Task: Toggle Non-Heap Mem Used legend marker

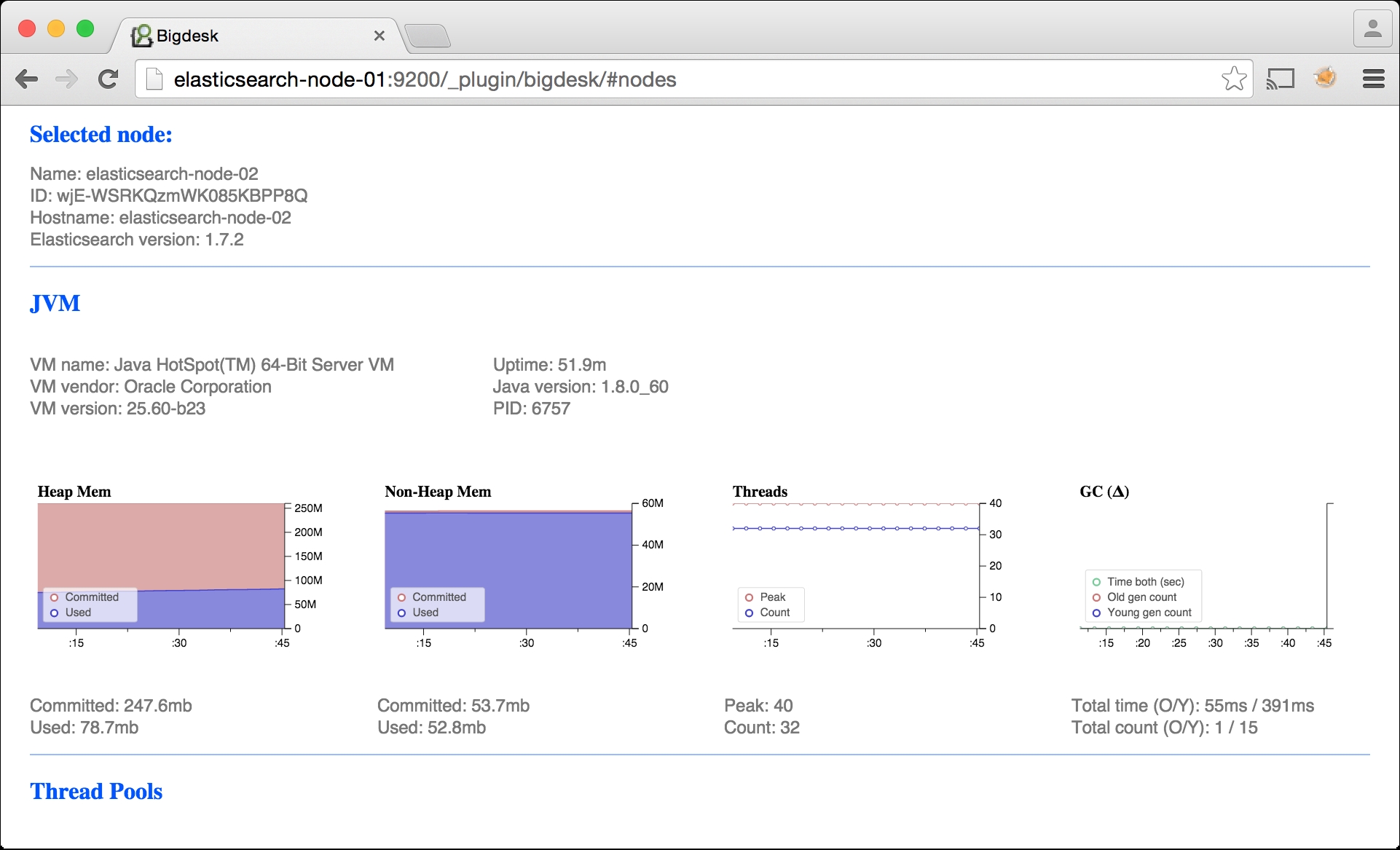Action: click(401, 613)
